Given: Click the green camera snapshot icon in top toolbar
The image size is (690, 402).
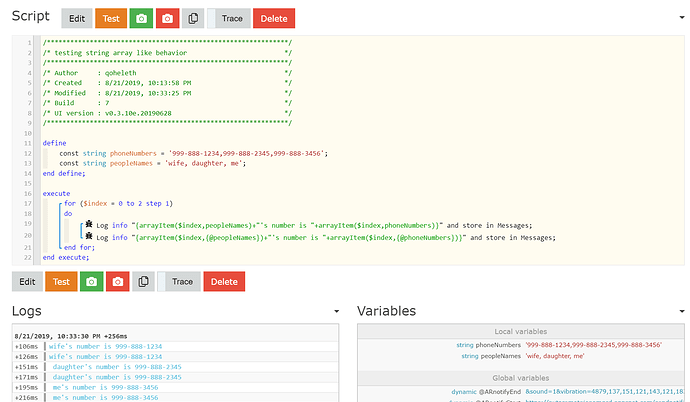Looking at the screenshot, I should coord(141,18).
